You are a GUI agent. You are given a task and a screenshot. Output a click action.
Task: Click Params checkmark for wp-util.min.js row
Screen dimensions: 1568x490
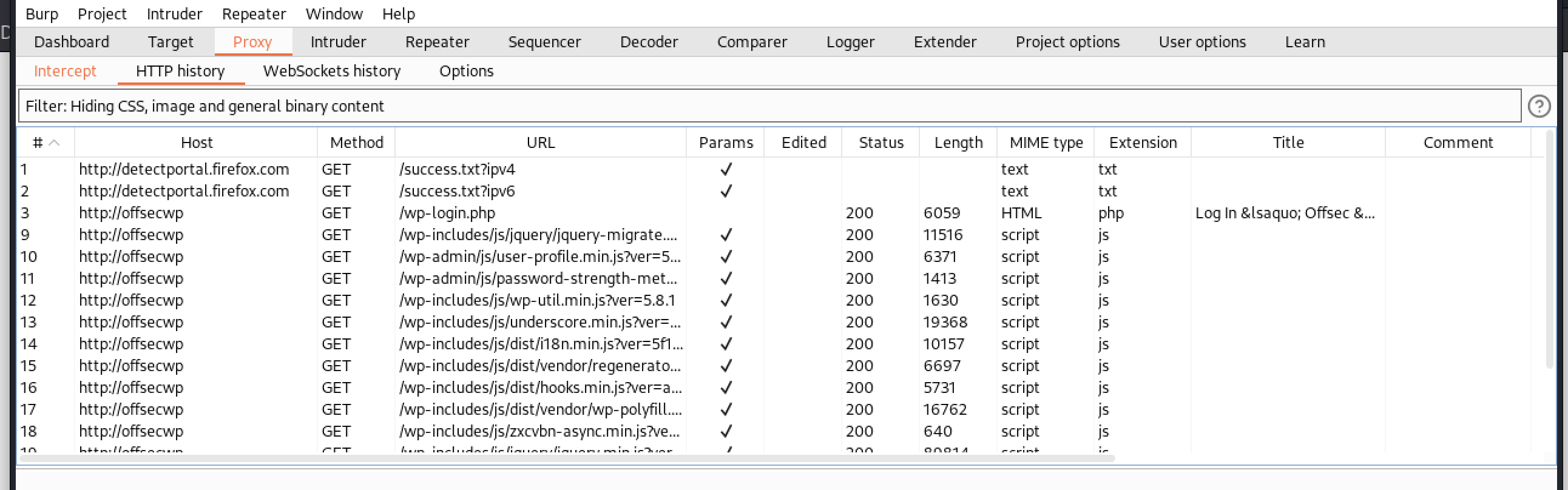725,300
